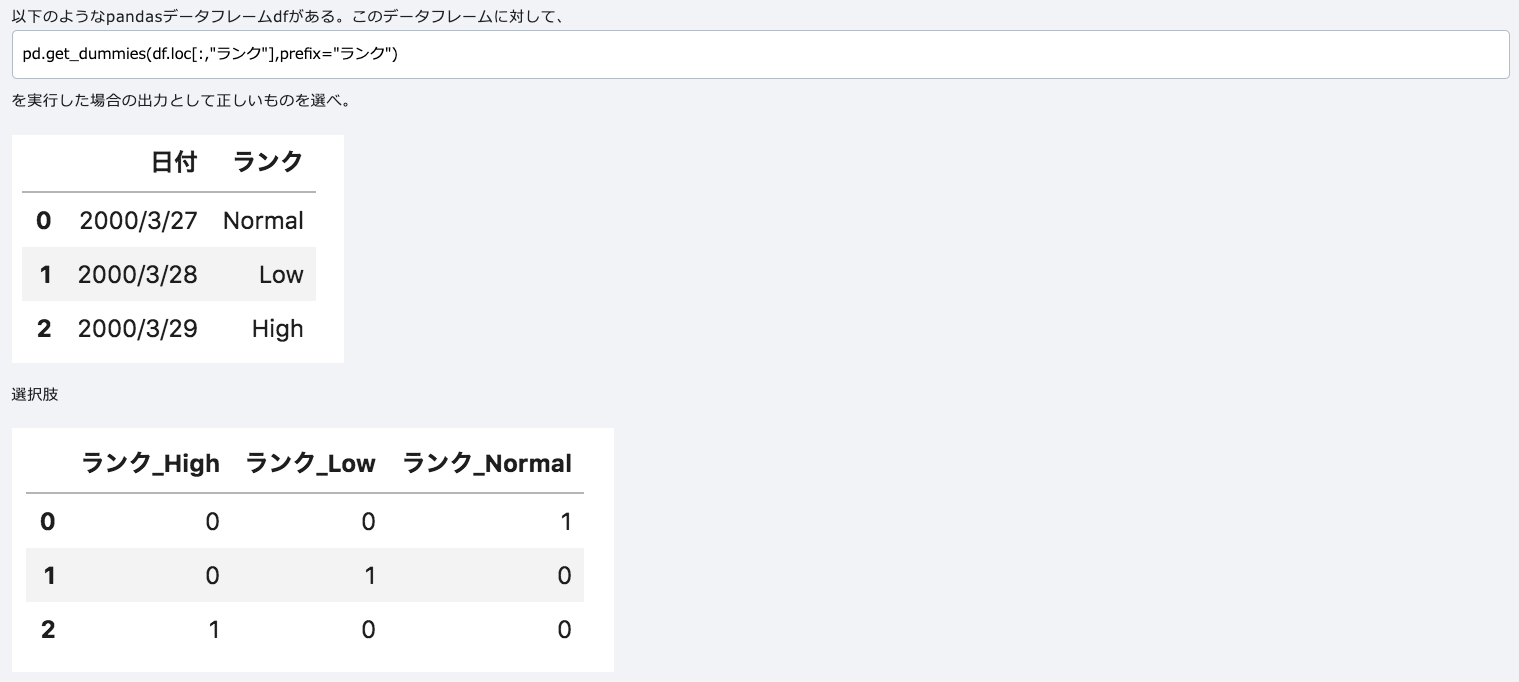Click the High rank cell

(277, 329)
